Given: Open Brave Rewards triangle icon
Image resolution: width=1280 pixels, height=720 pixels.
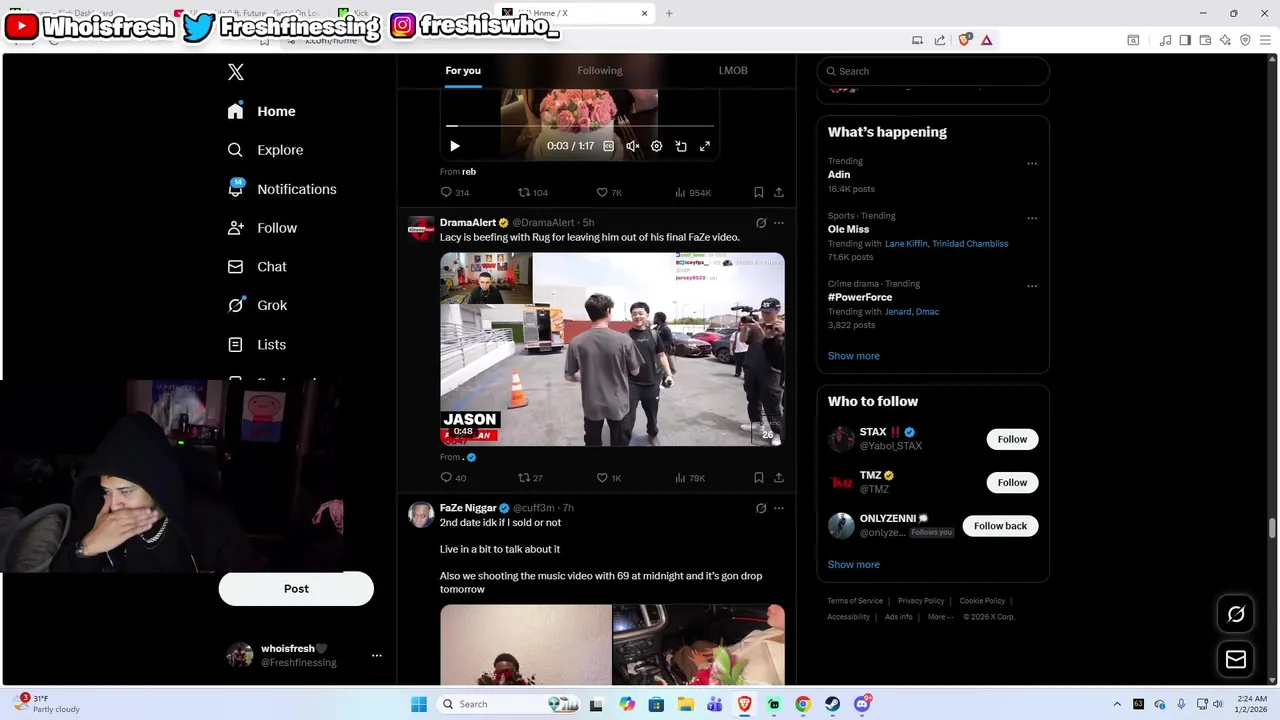Looking at the screenshot, I should tap(986, 40).
